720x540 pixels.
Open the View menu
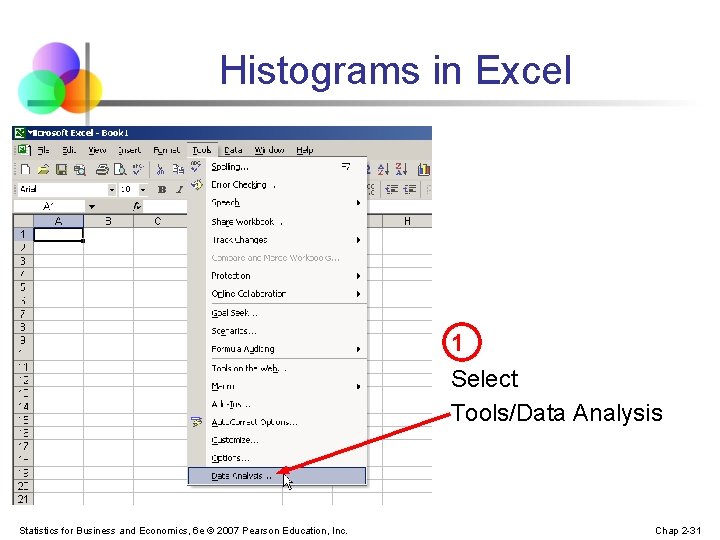click(x=97, y=150)
